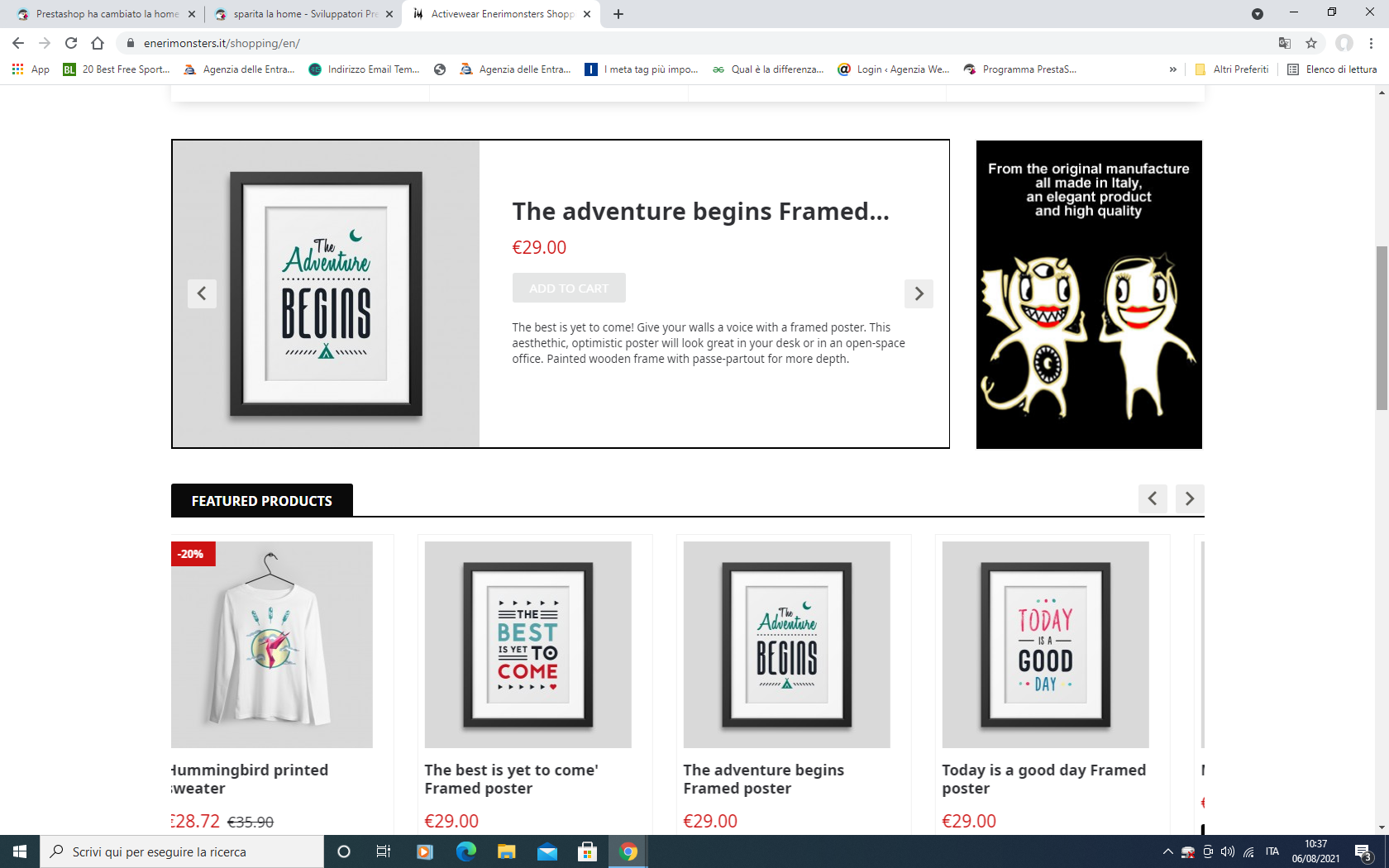Show next slide in product slider
The width and height of the screenshot is (1389, 868).
[x=919, y=293]
